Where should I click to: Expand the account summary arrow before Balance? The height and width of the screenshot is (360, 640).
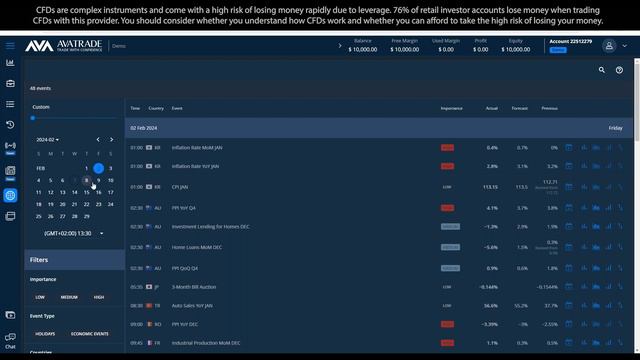coord(340,46)
